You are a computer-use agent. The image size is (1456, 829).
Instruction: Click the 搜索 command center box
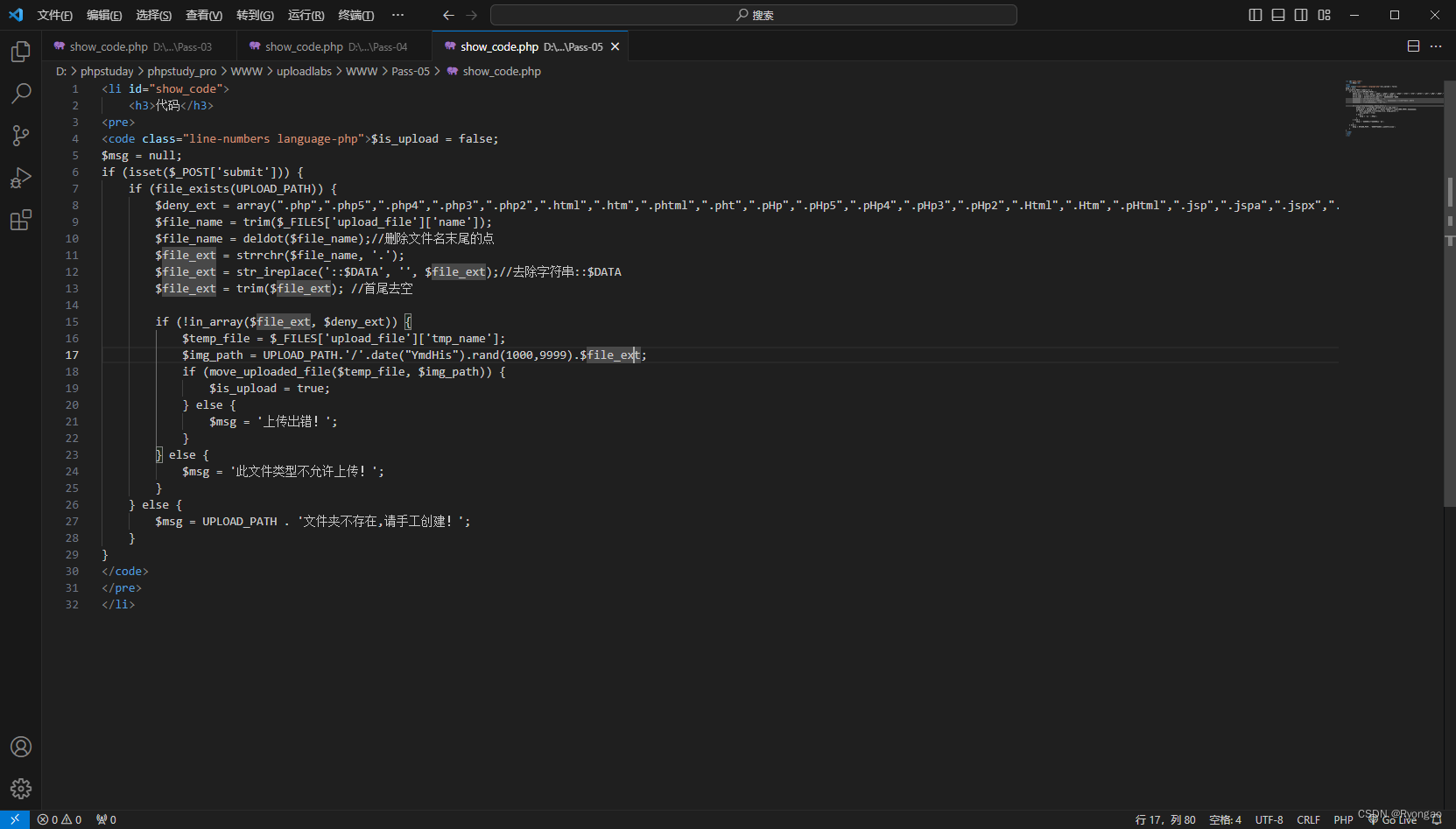pos(754,15)
